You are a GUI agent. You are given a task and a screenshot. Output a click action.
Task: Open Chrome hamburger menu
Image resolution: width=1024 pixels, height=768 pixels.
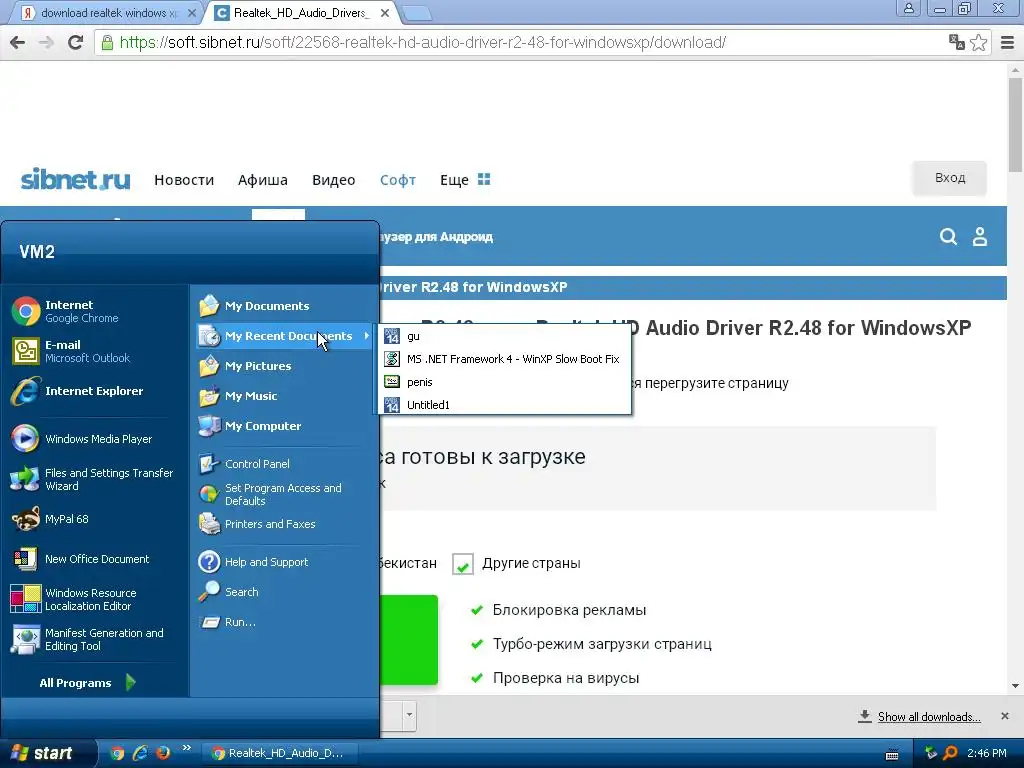pos(1008,42)
